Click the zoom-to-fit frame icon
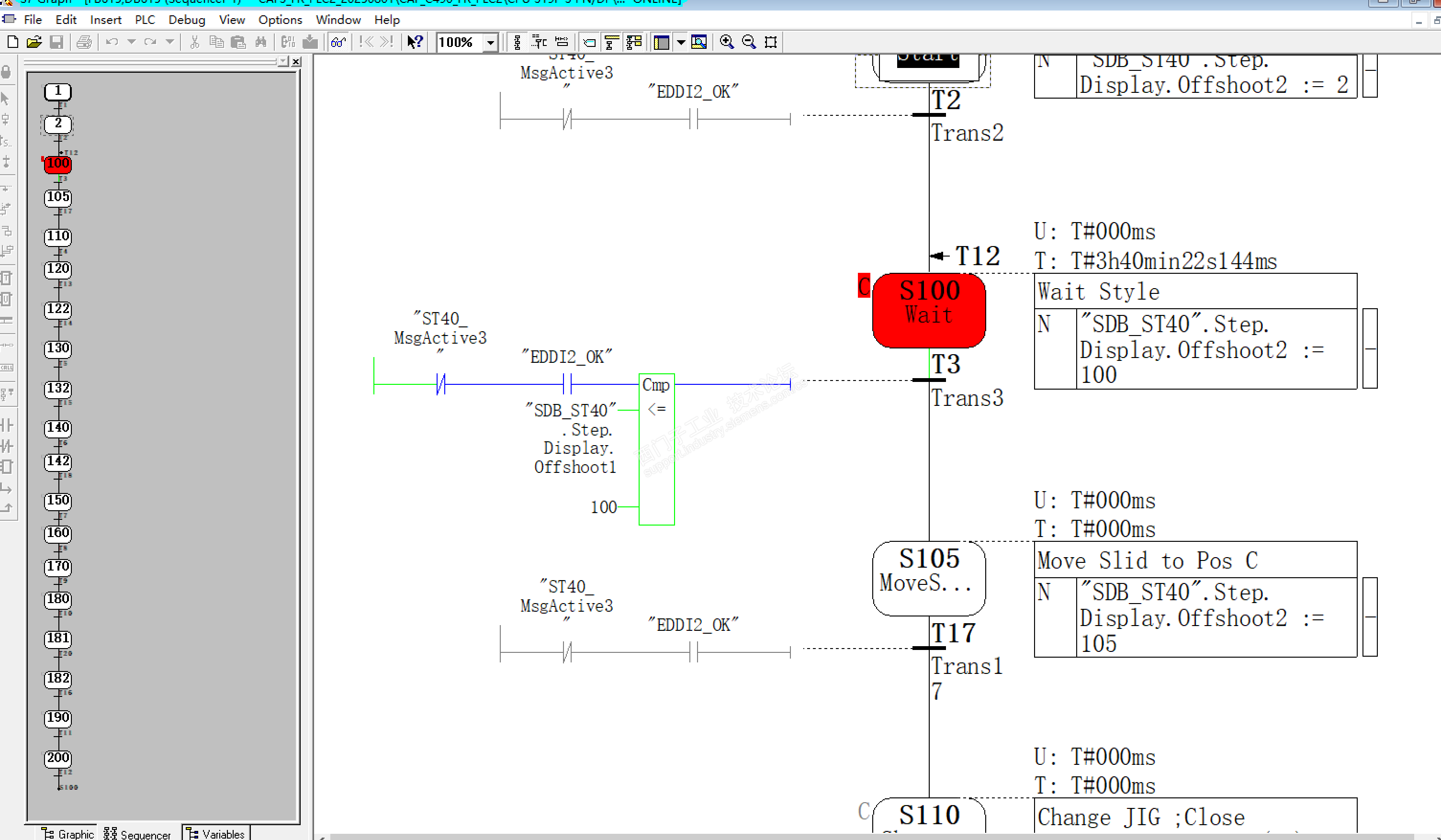 point(771,42)
